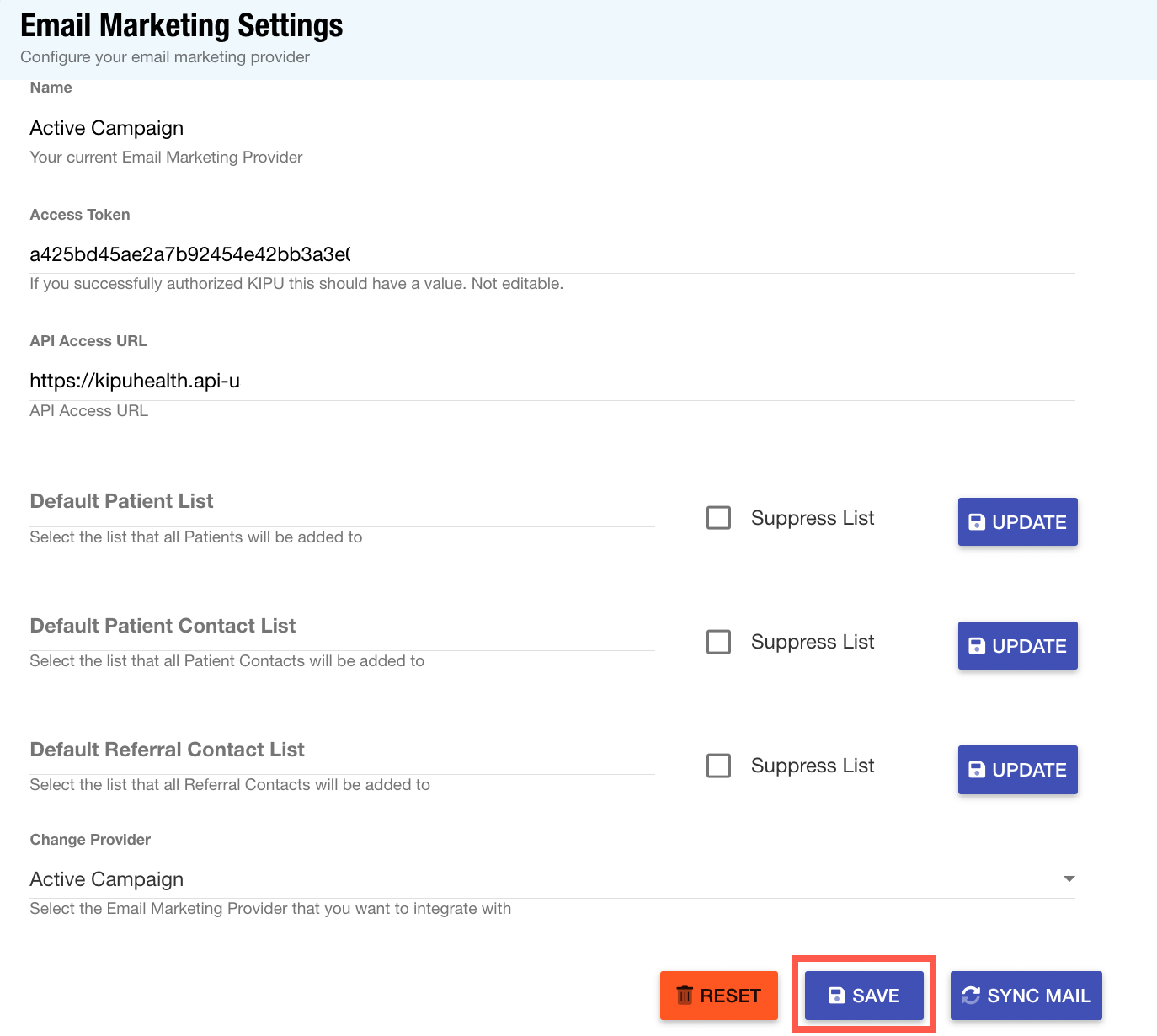Click the Name field showing Active Campaign
The image size is (1157, 1036).
click(552, 128)
